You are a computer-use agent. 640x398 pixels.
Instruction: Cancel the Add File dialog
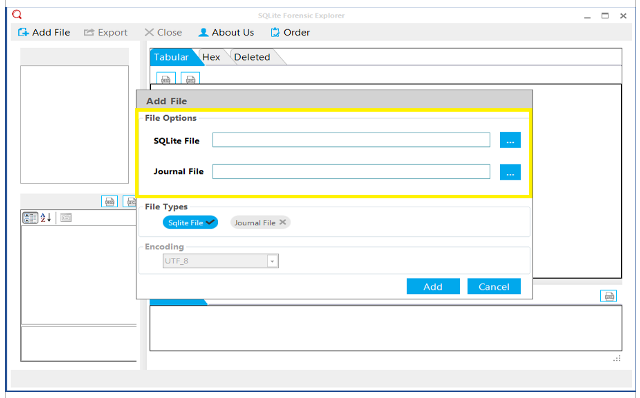click(494, 287)
